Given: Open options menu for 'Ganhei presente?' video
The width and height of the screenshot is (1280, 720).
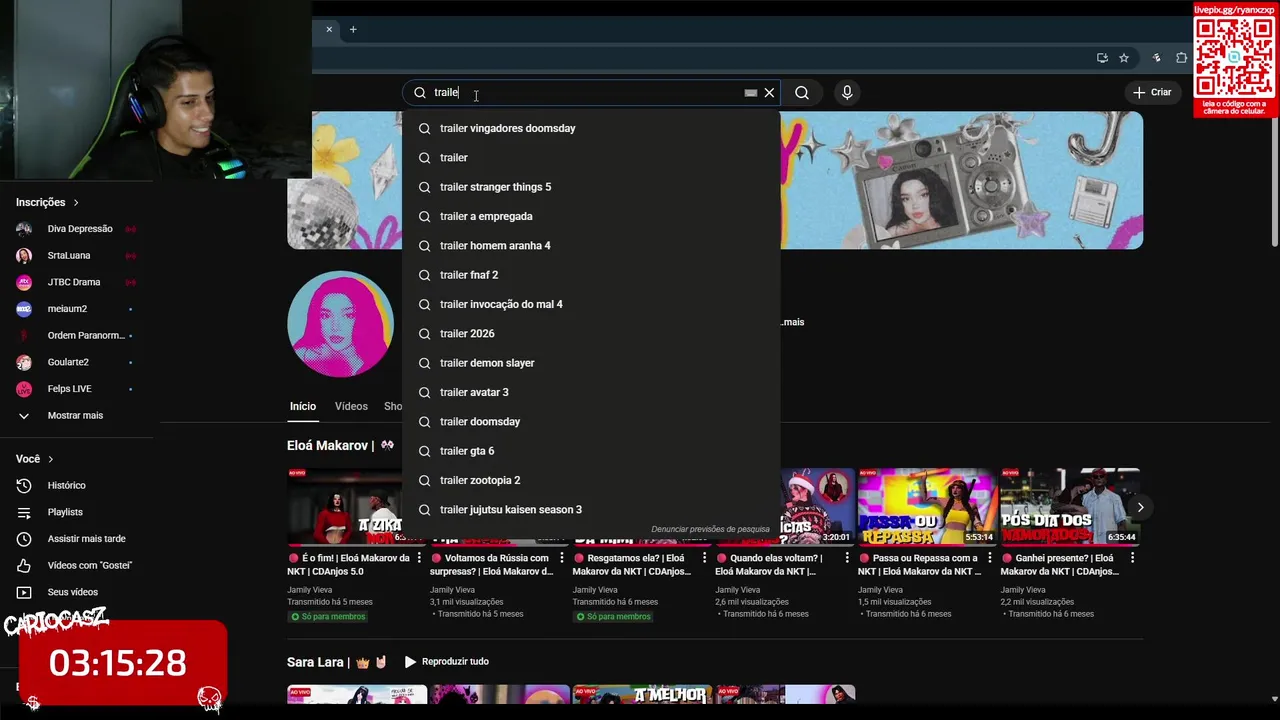Looking at the screenshot, I should (1132, 558).
